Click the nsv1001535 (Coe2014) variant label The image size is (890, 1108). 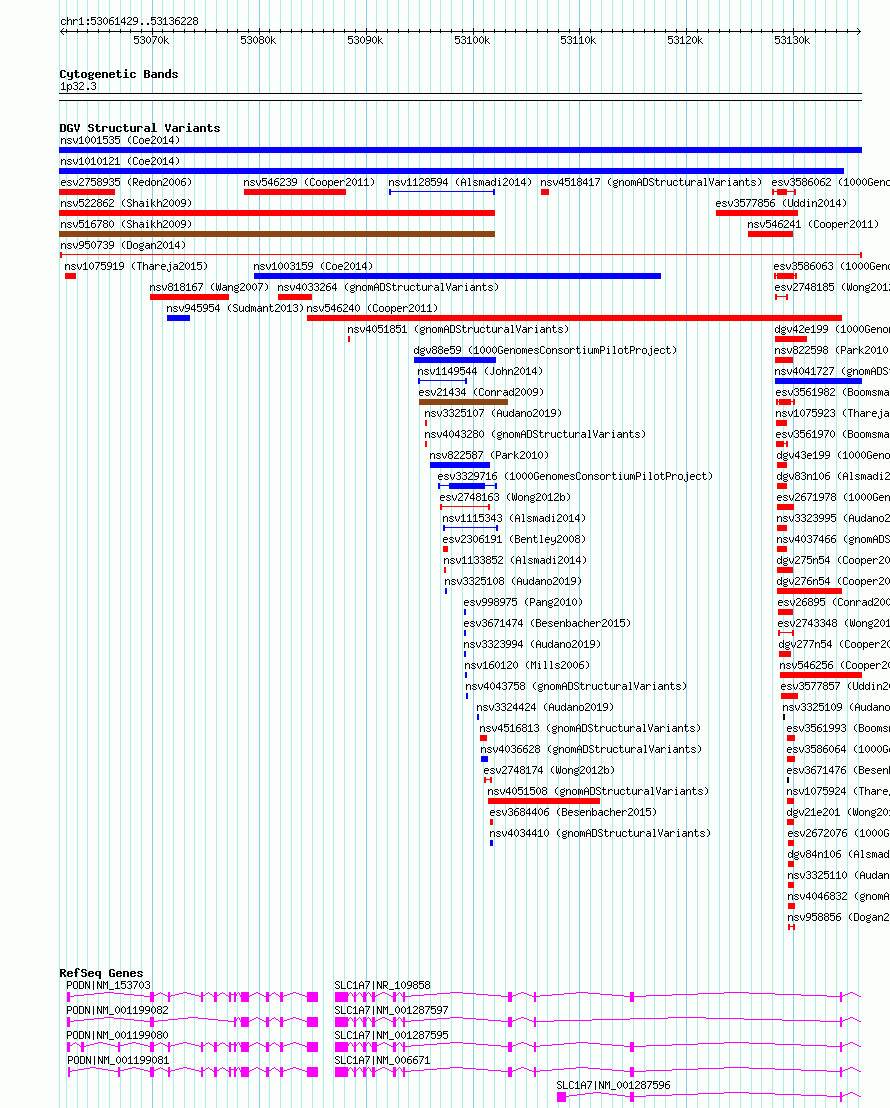click(x=120, y=141)
